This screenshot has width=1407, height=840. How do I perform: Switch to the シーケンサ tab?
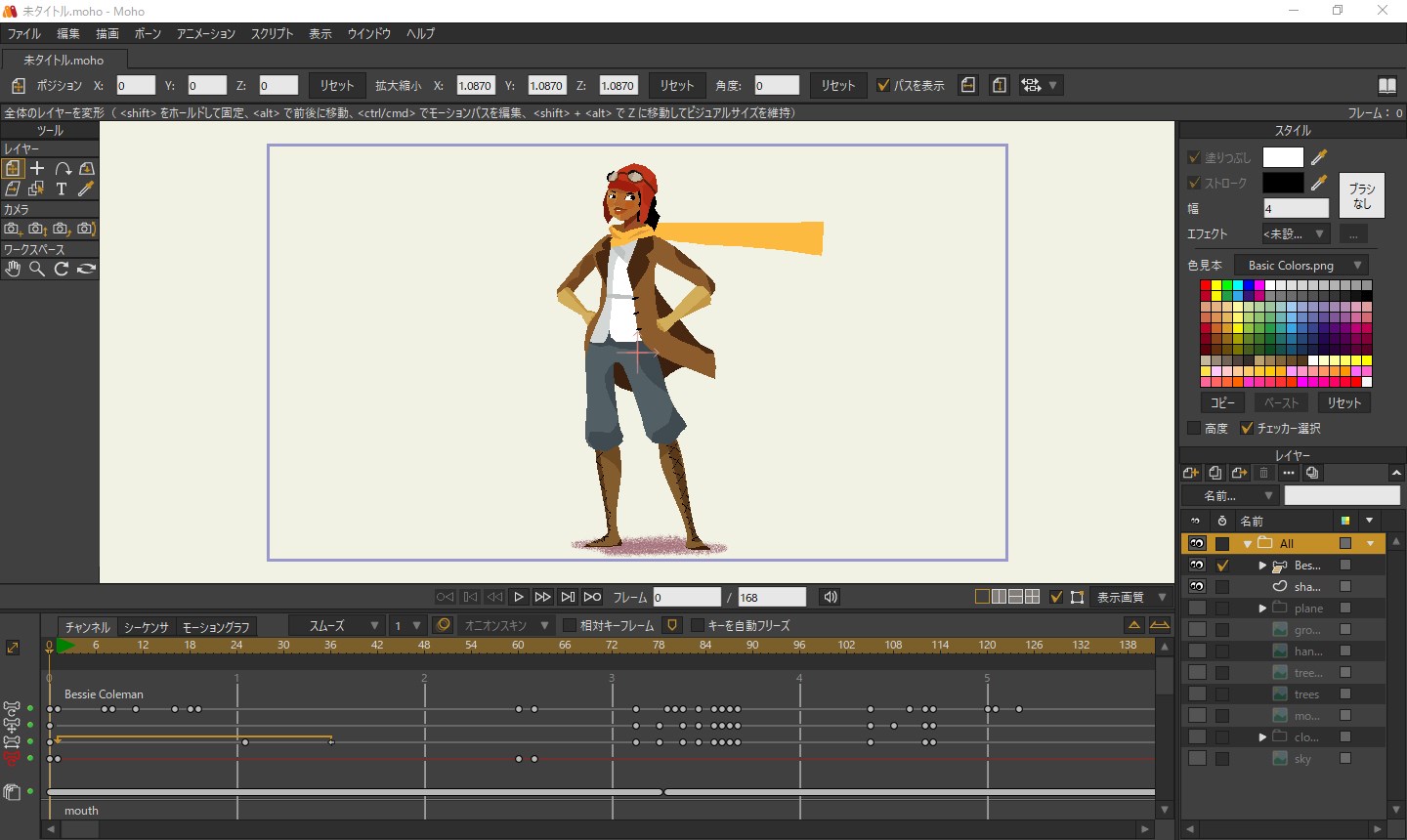click(x=147, y=627)
